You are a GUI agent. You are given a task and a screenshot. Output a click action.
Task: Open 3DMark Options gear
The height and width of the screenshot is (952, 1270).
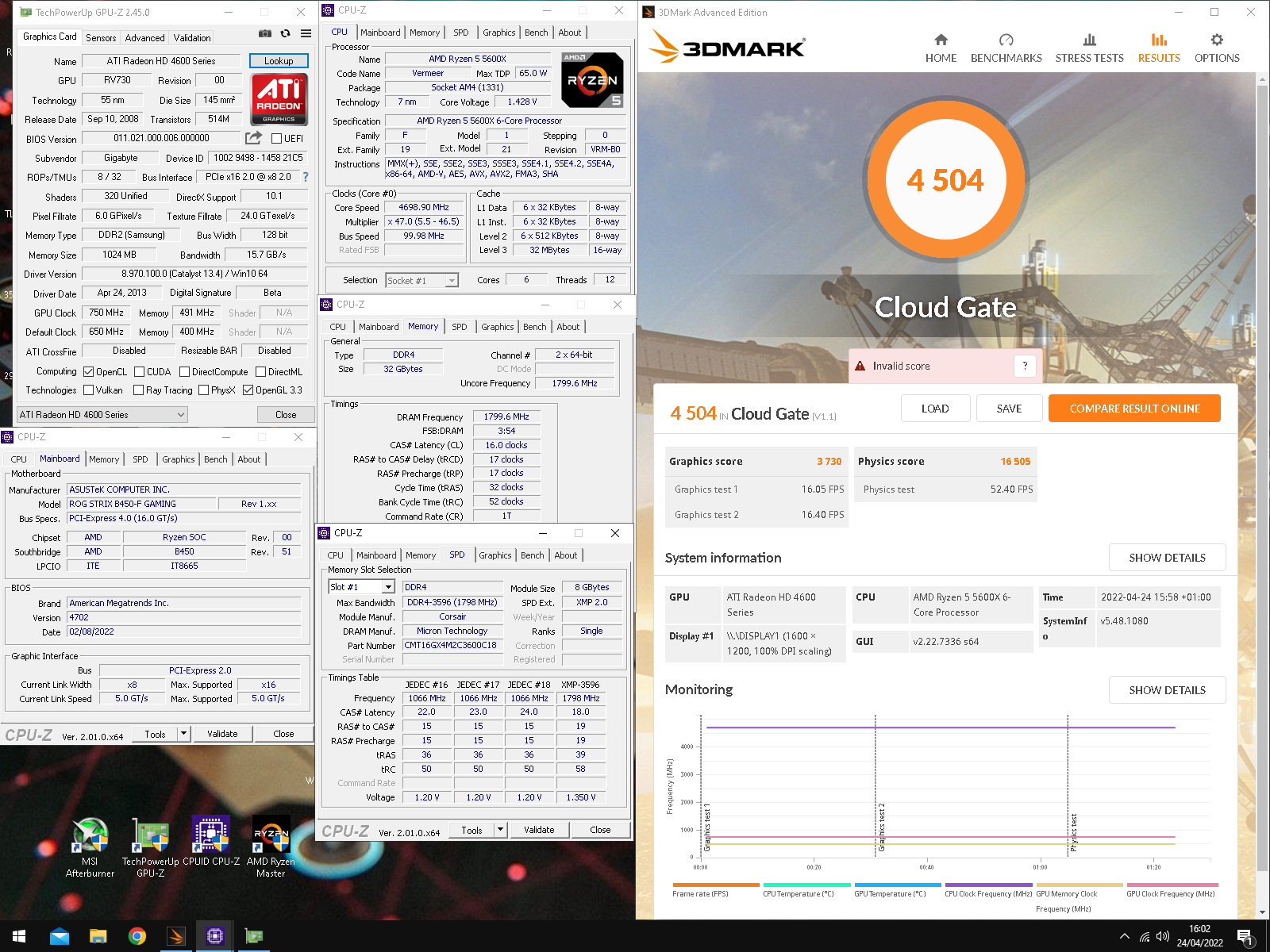(x=1217, y=48)
